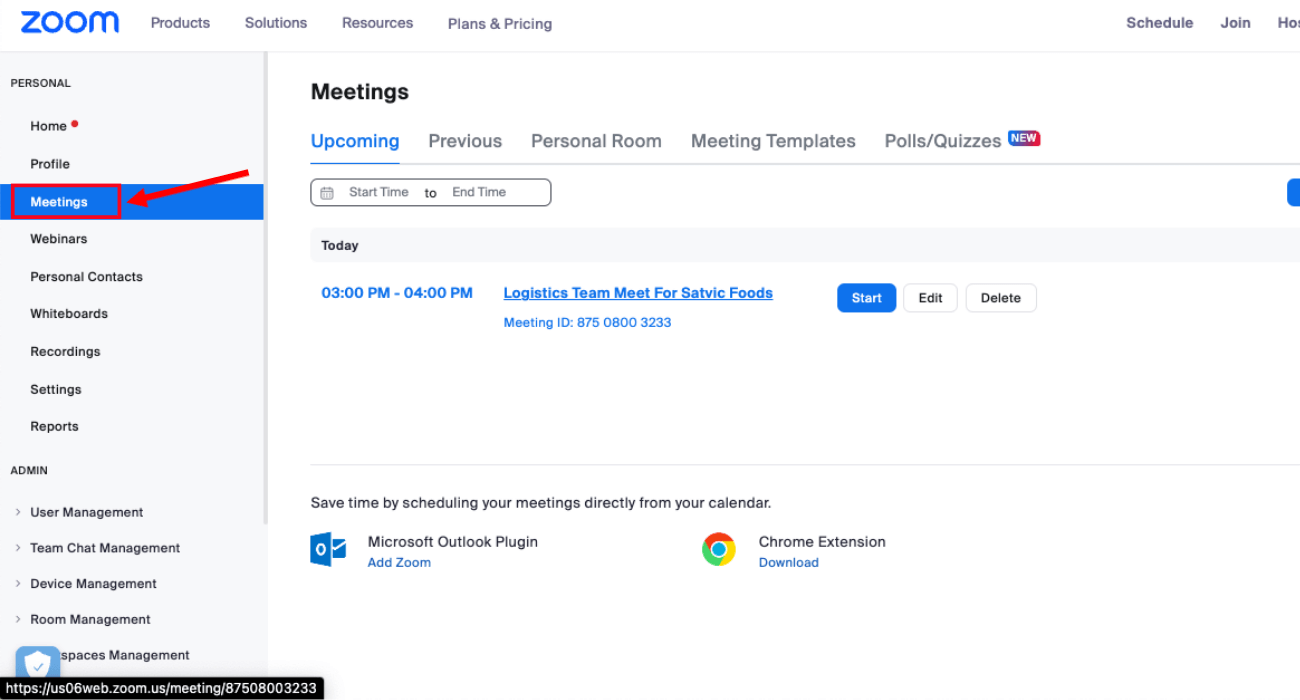This screenshot has width=1300, height=700.
Task: Open Profile in sidebar
Action: pyautogui.click(x=50, y=164)
